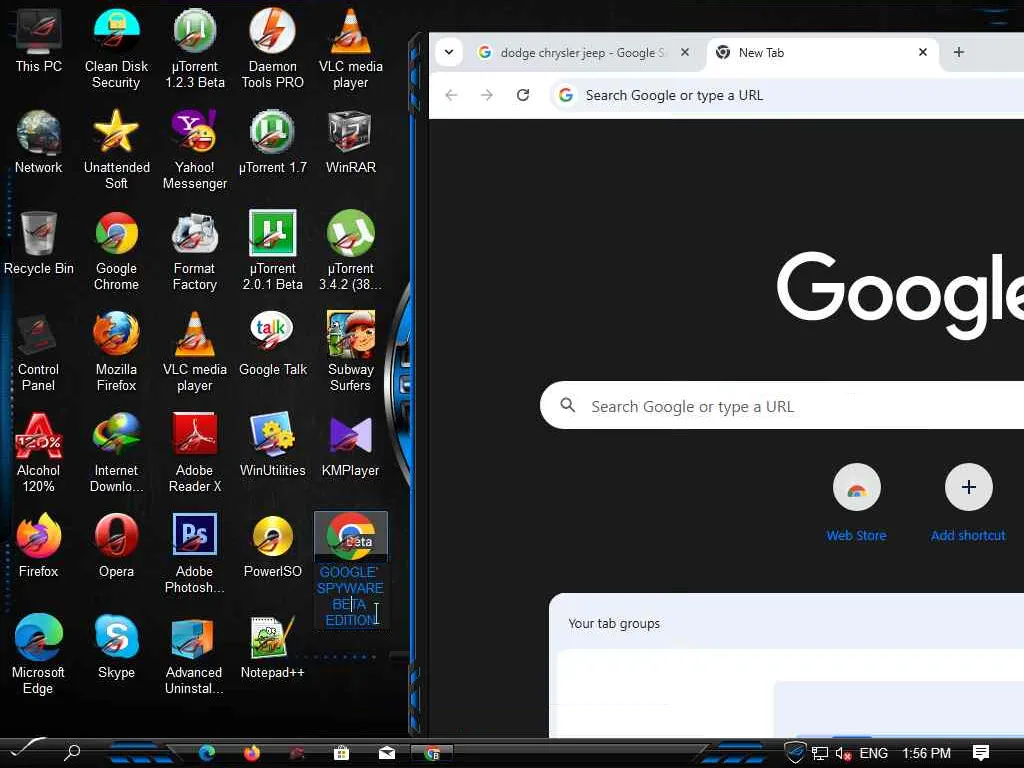This screenshot has width=1024, height=768.
Task: Launch Daemon Tools PRO shortcut
Action: click(x=272, y=47)
